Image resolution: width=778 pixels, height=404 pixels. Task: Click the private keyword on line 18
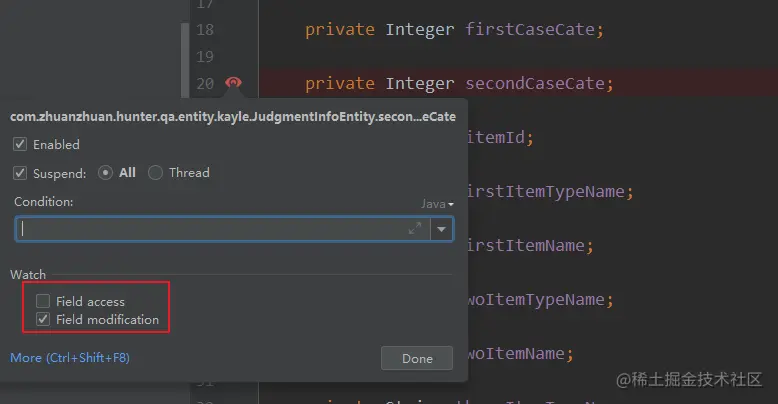(x=340, y=30)
